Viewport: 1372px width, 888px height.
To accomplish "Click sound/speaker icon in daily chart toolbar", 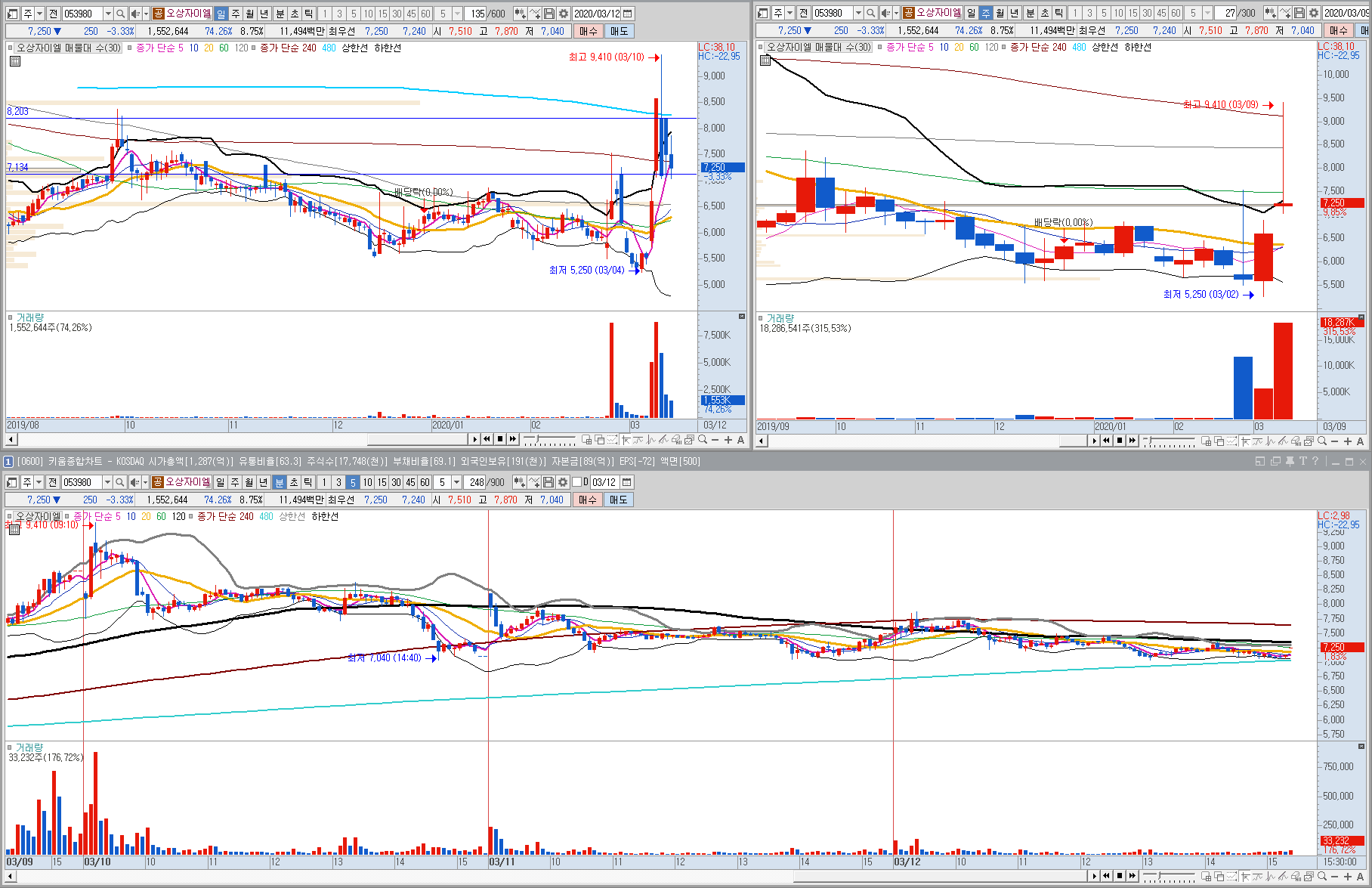I will (135, 14).
